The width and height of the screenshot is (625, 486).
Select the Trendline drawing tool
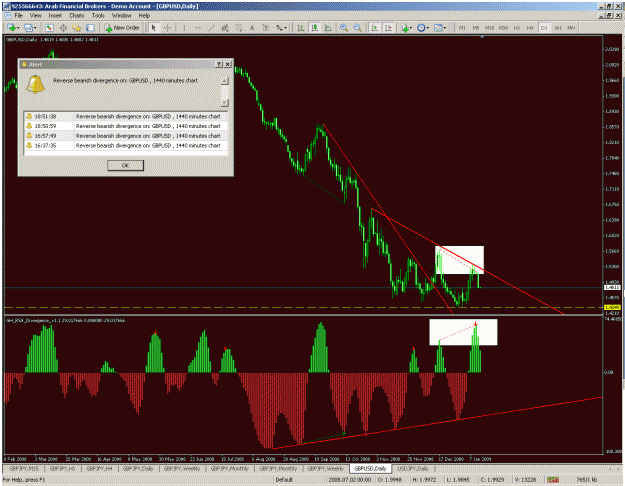coord(211,28)
